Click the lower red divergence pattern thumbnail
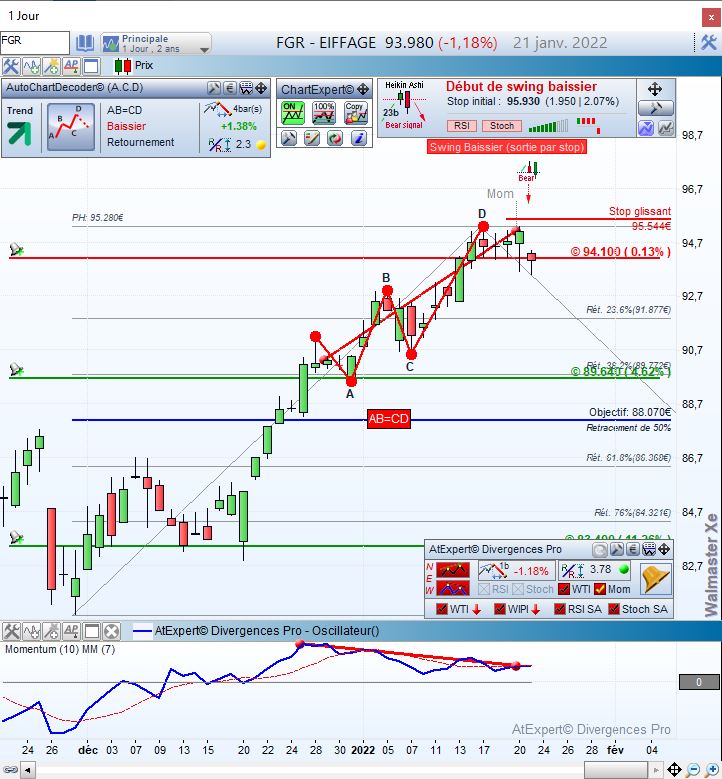This screenshot has height=779, width=722. [453, 589]
